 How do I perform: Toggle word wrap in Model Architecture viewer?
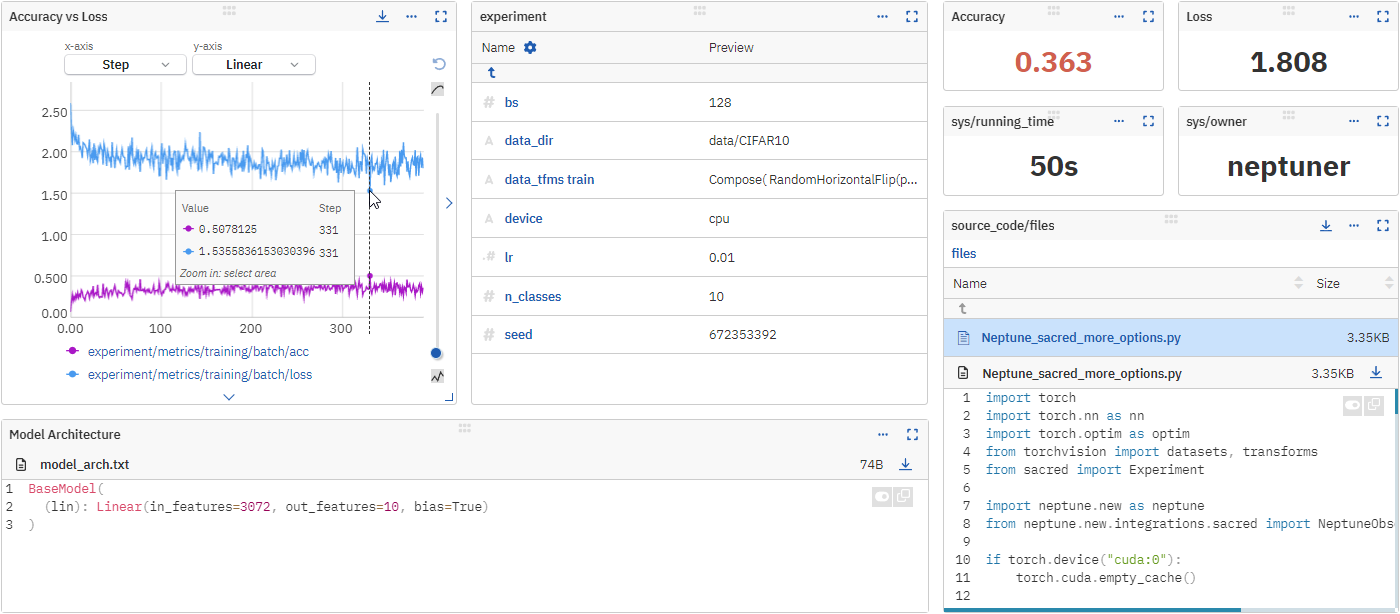[x=881, y=496]
